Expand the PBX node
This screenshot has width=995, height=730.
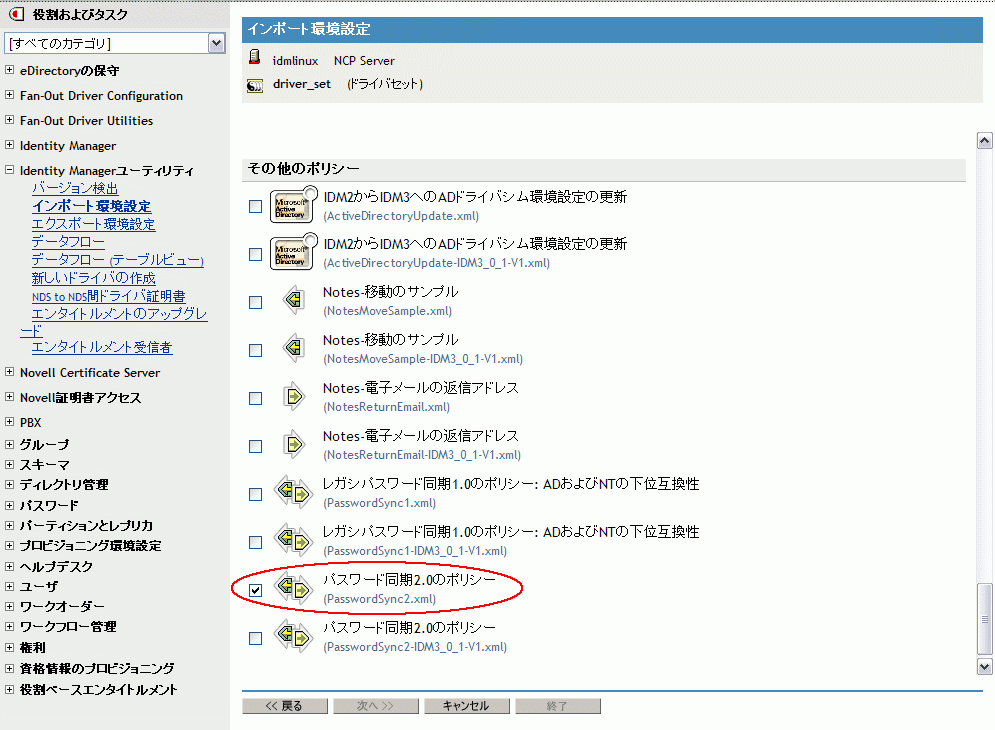10,421
